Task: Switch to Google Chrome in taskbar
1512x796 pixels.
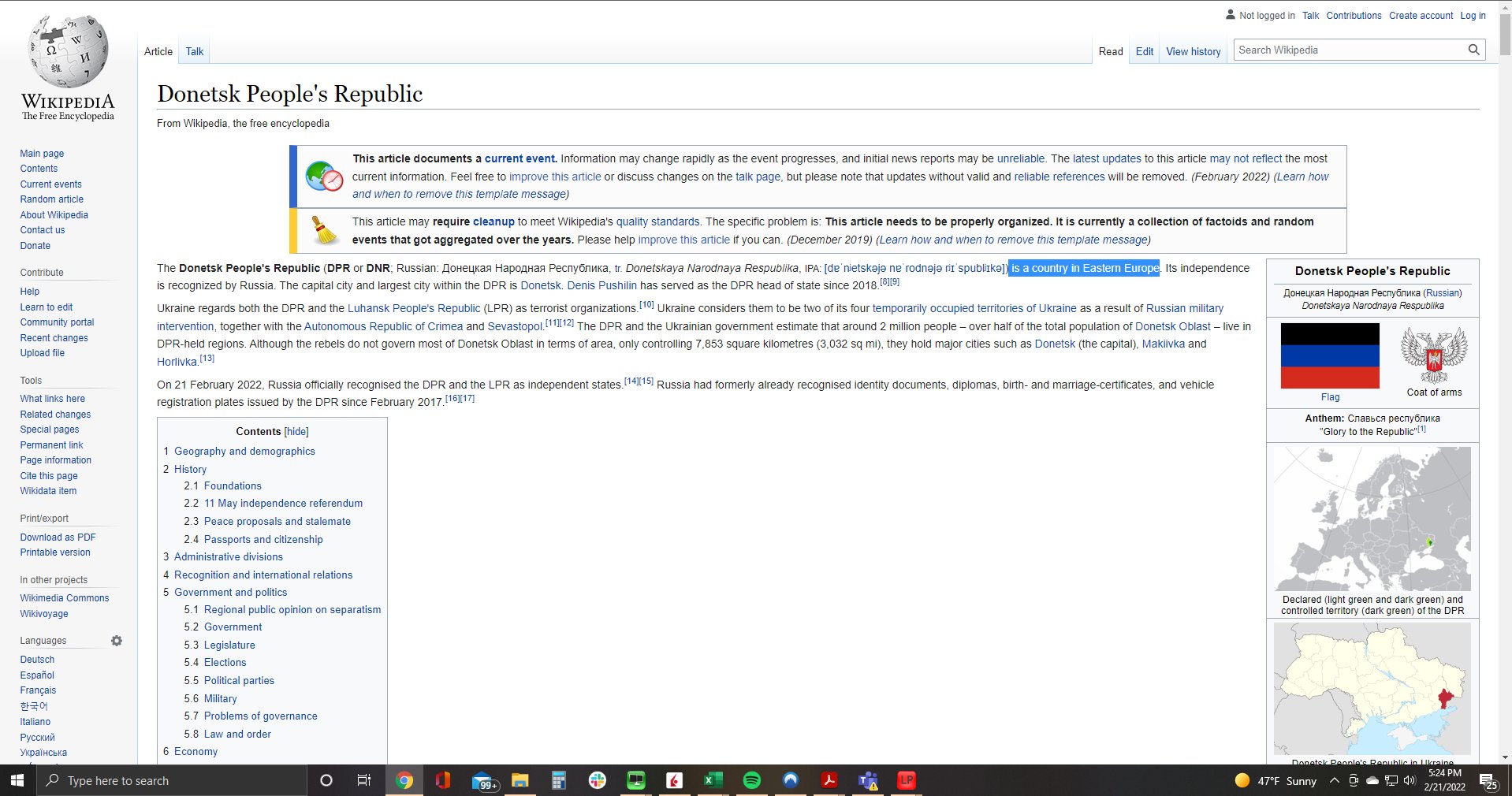Action: tap(404, 780)
